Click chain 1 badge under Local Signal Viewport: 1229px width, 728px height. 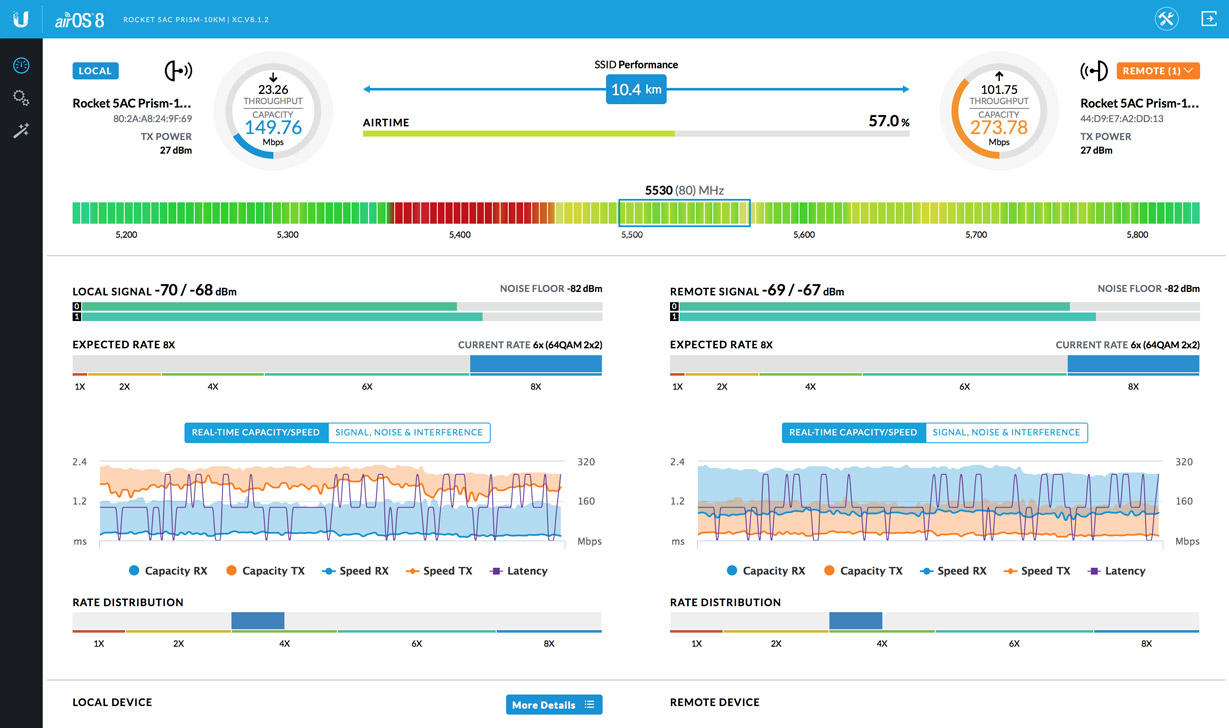76,317
